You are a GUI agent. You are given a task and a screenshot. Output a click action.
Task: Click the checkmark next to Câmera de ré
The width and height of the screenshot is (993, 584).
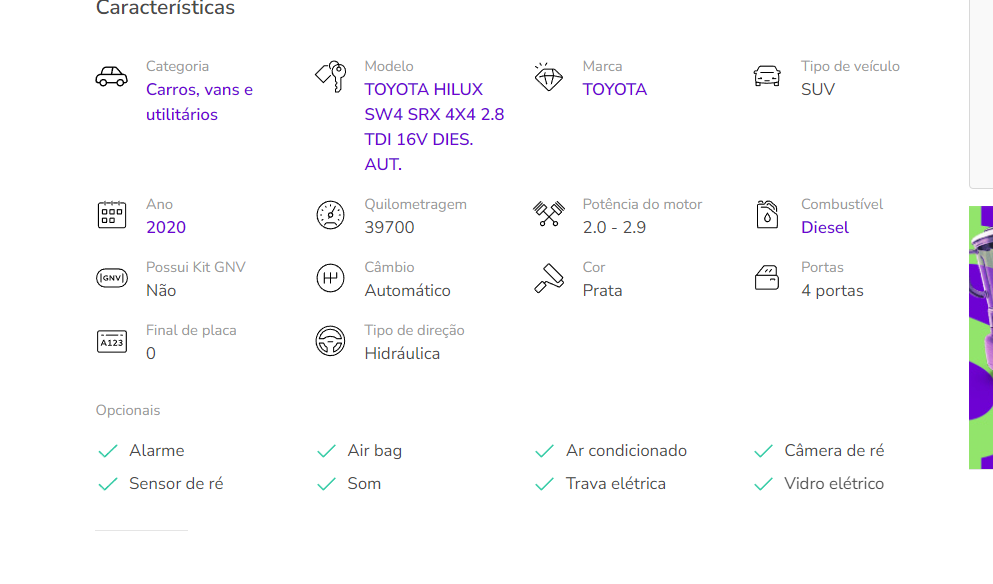763,451
